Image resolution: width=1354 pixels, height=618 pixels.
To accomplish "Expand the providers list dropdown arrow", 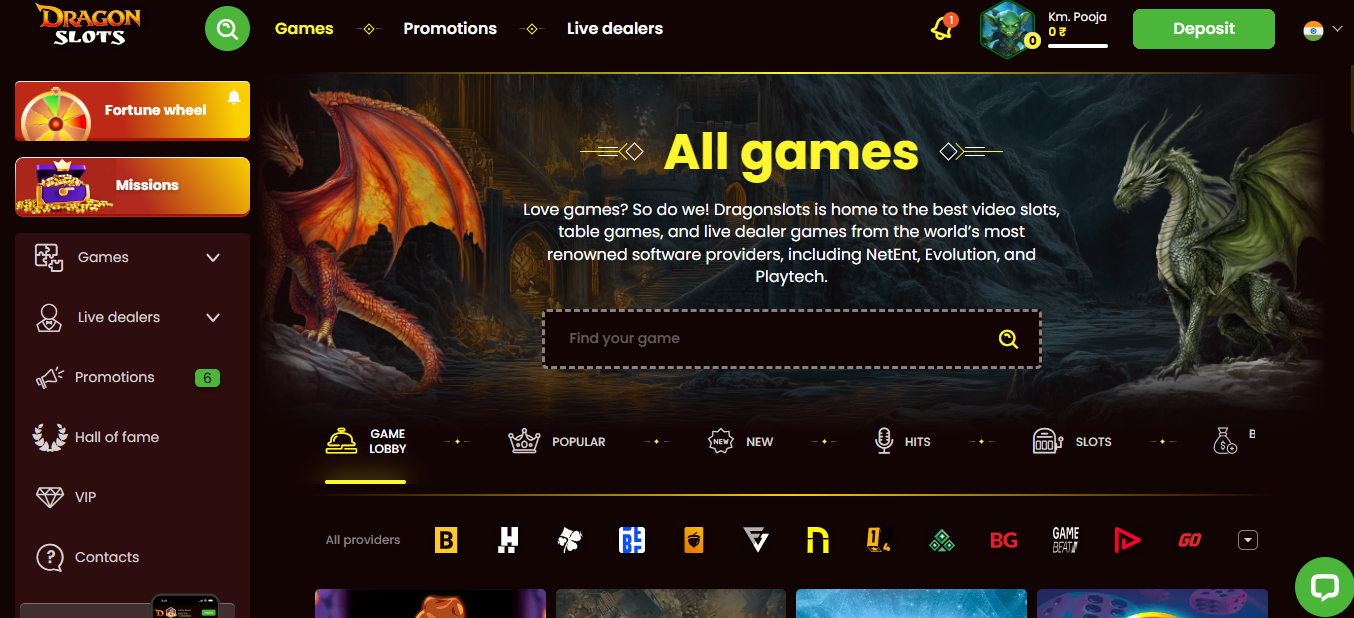I will [x=1247, y=540].
